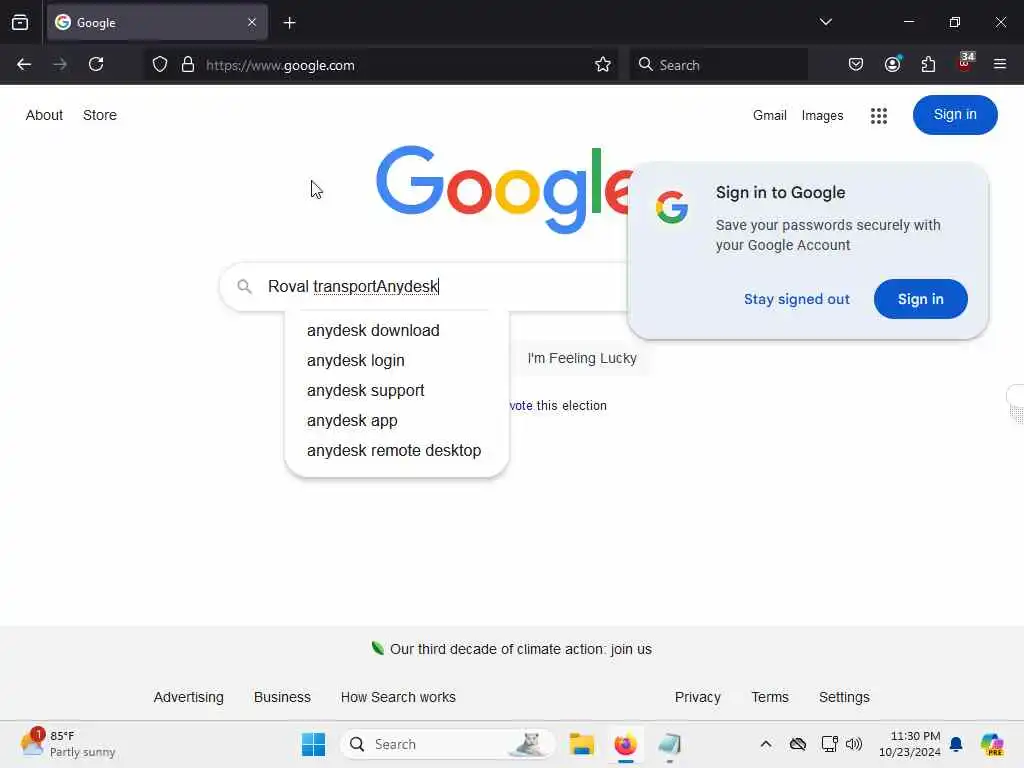Open the Advertising footer link

point(188,697)
